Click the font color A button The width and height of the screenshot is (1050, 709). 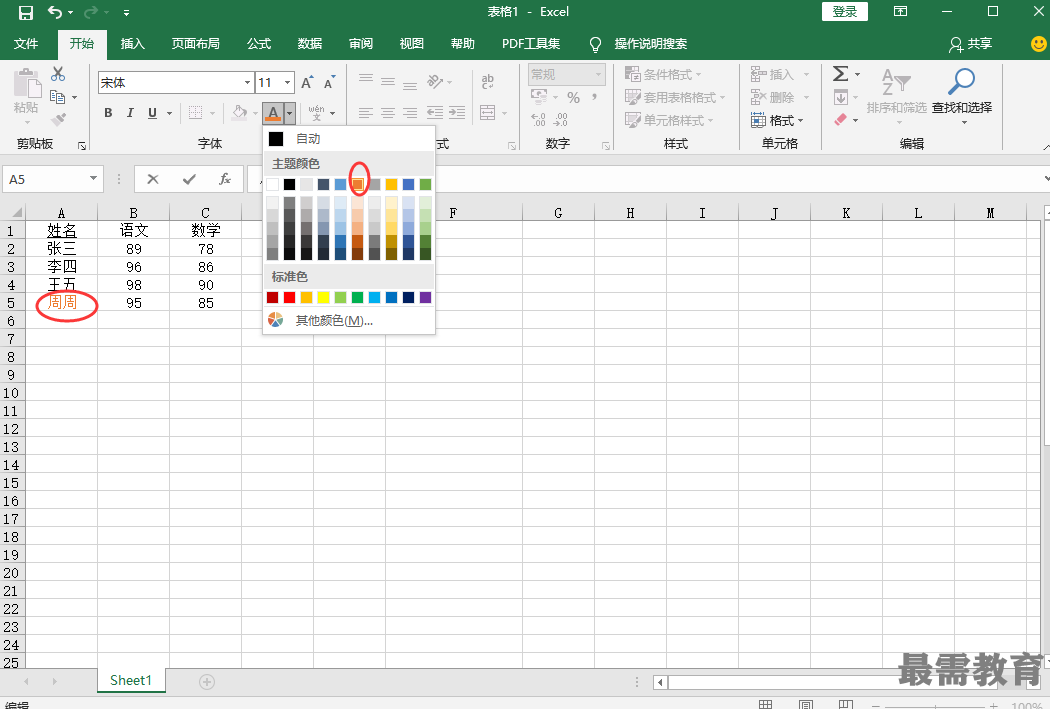[x=273, y=113]
